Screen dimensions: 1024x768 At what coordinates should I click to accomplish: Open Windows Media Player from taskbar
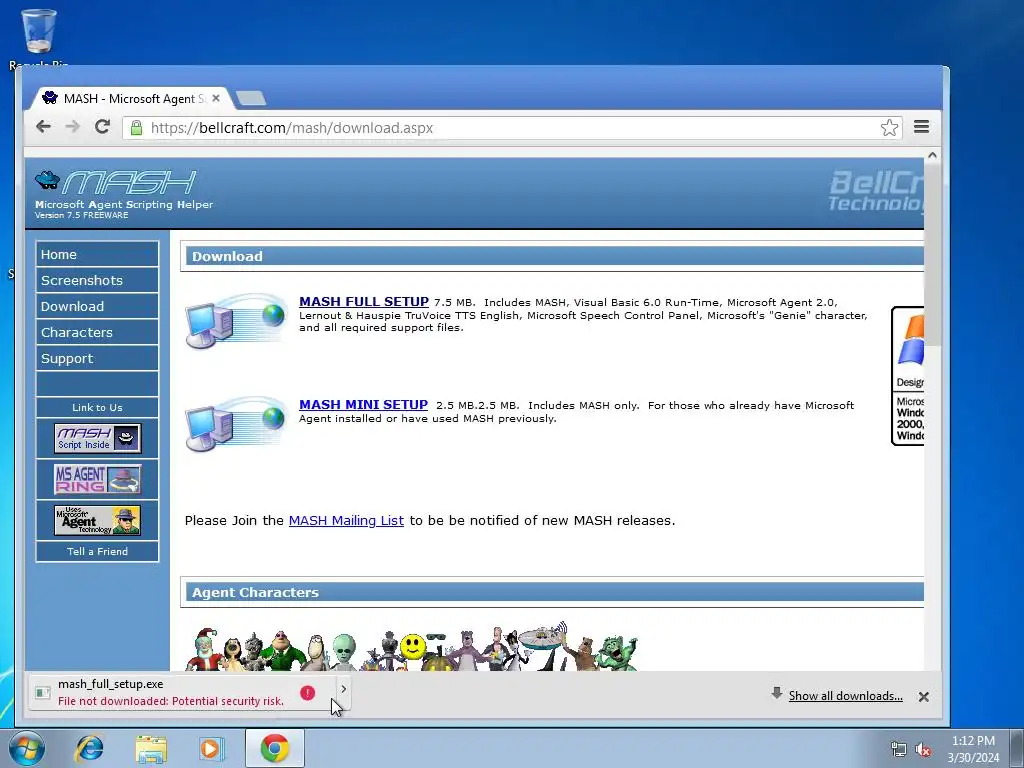tap(212, 748)
